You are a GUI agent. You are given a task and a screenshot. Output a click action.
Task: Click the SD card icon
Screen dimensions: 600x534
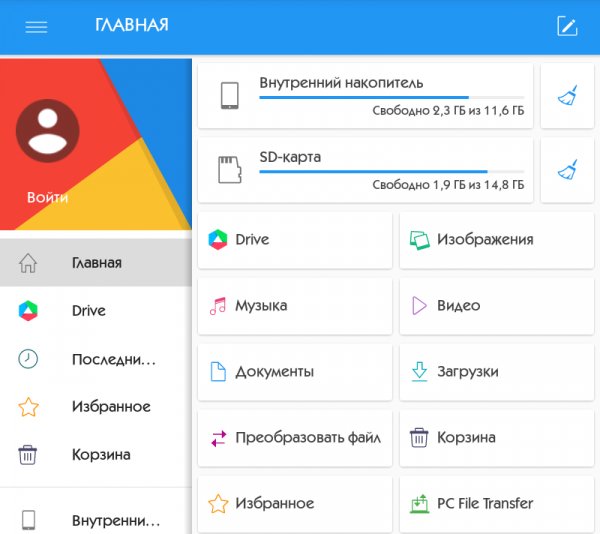[230, 170]
